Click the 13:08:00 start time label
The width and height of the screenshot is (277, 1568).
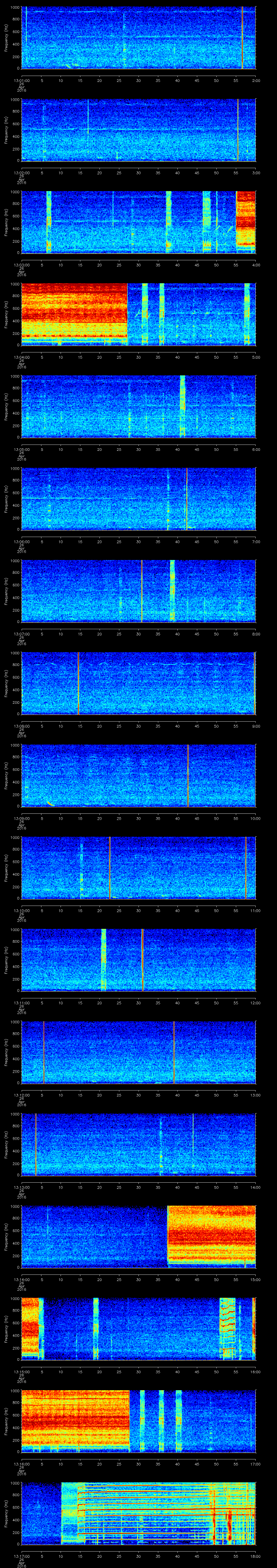[x=21, y=726]
